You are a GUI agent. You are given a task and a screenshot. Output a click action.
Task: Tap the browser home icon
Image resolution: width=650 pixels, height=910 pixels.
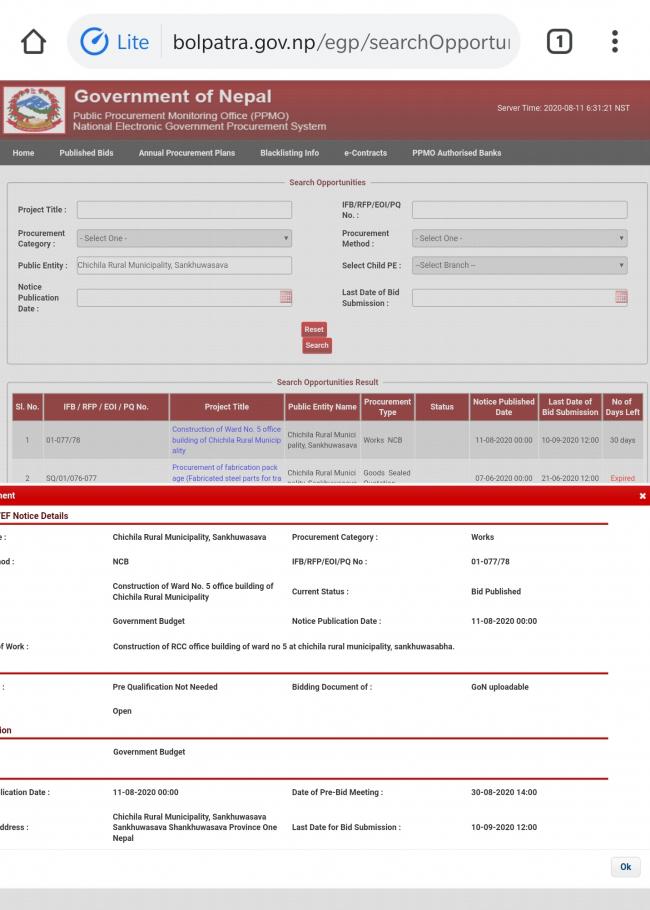click(x=33, y=42)
